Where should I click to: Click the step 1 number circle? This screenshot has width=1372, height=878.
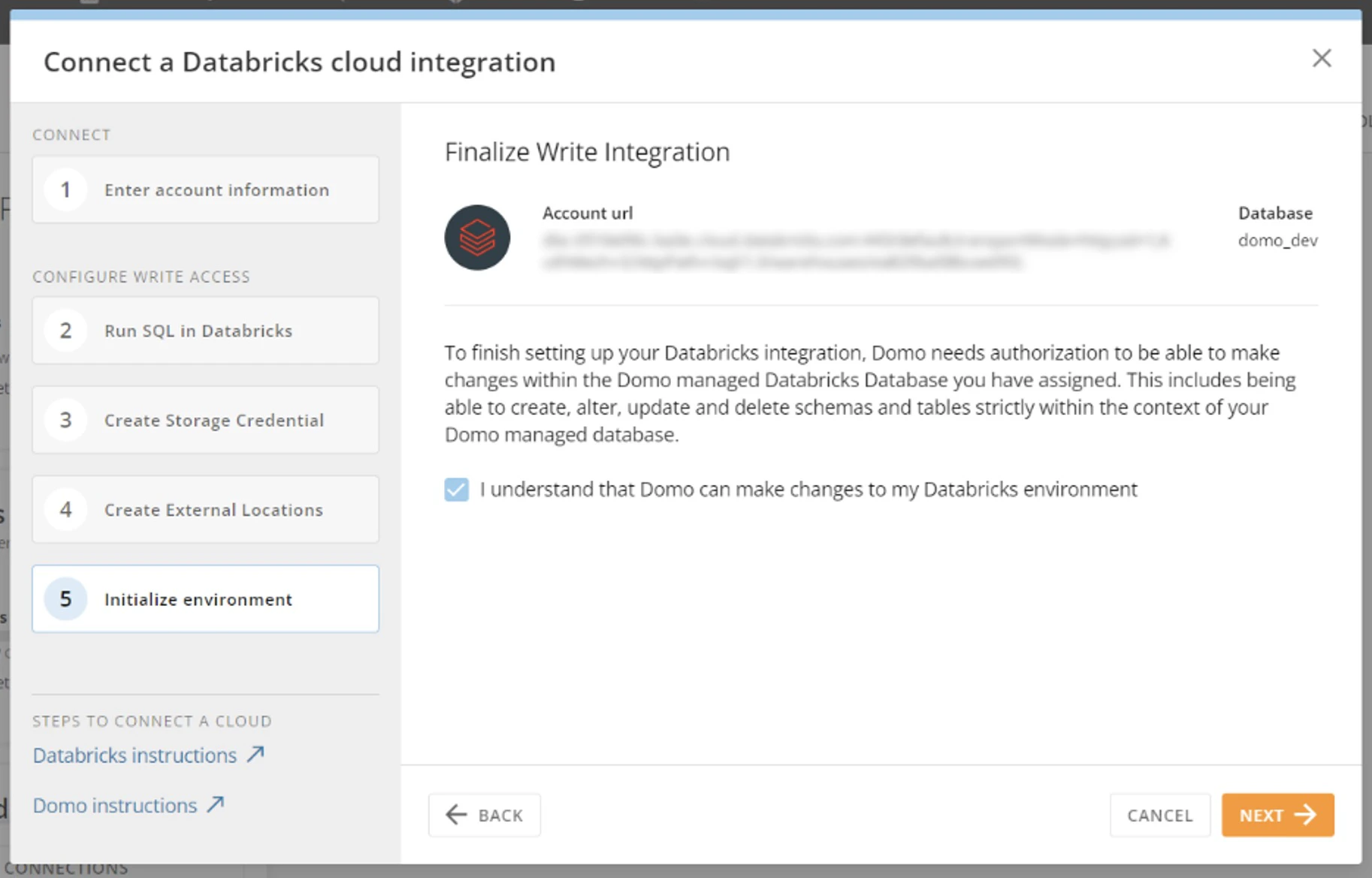point(66,189)
